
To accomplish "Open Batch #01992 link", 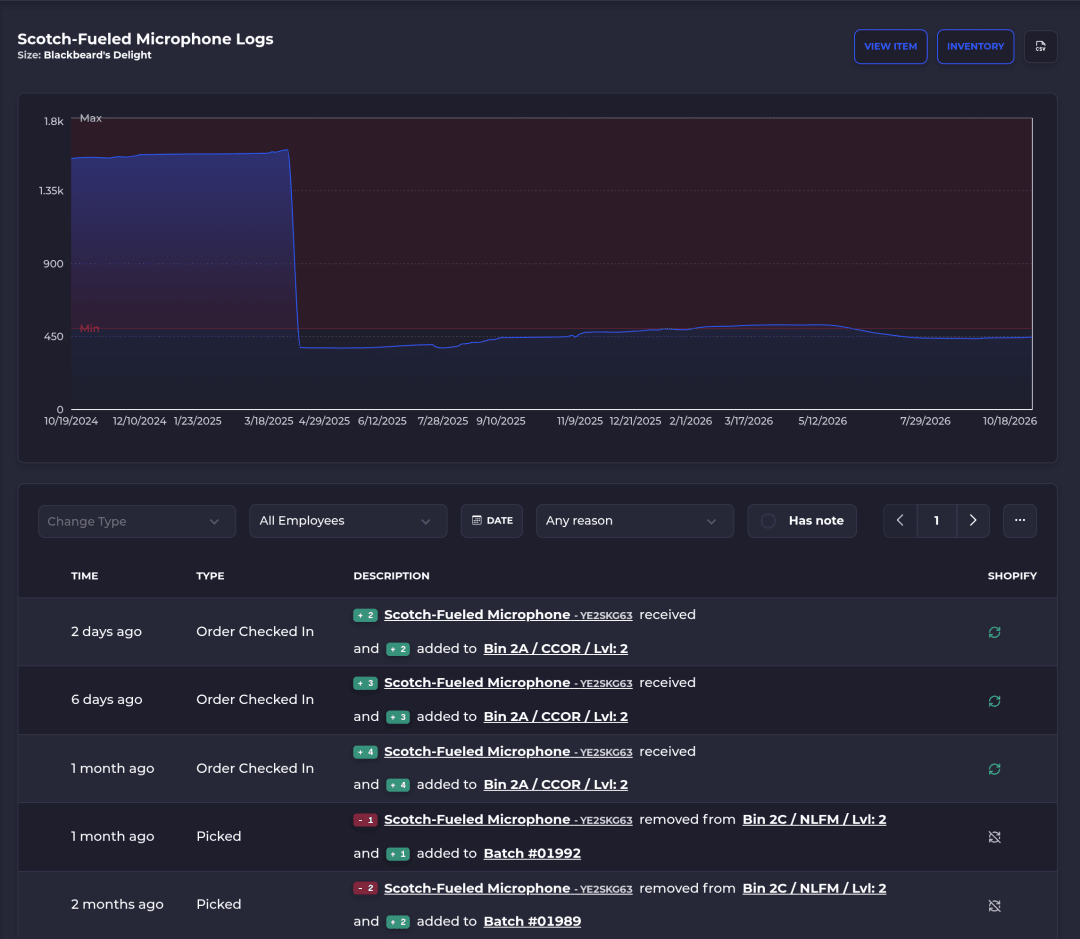I will [532, 853].
